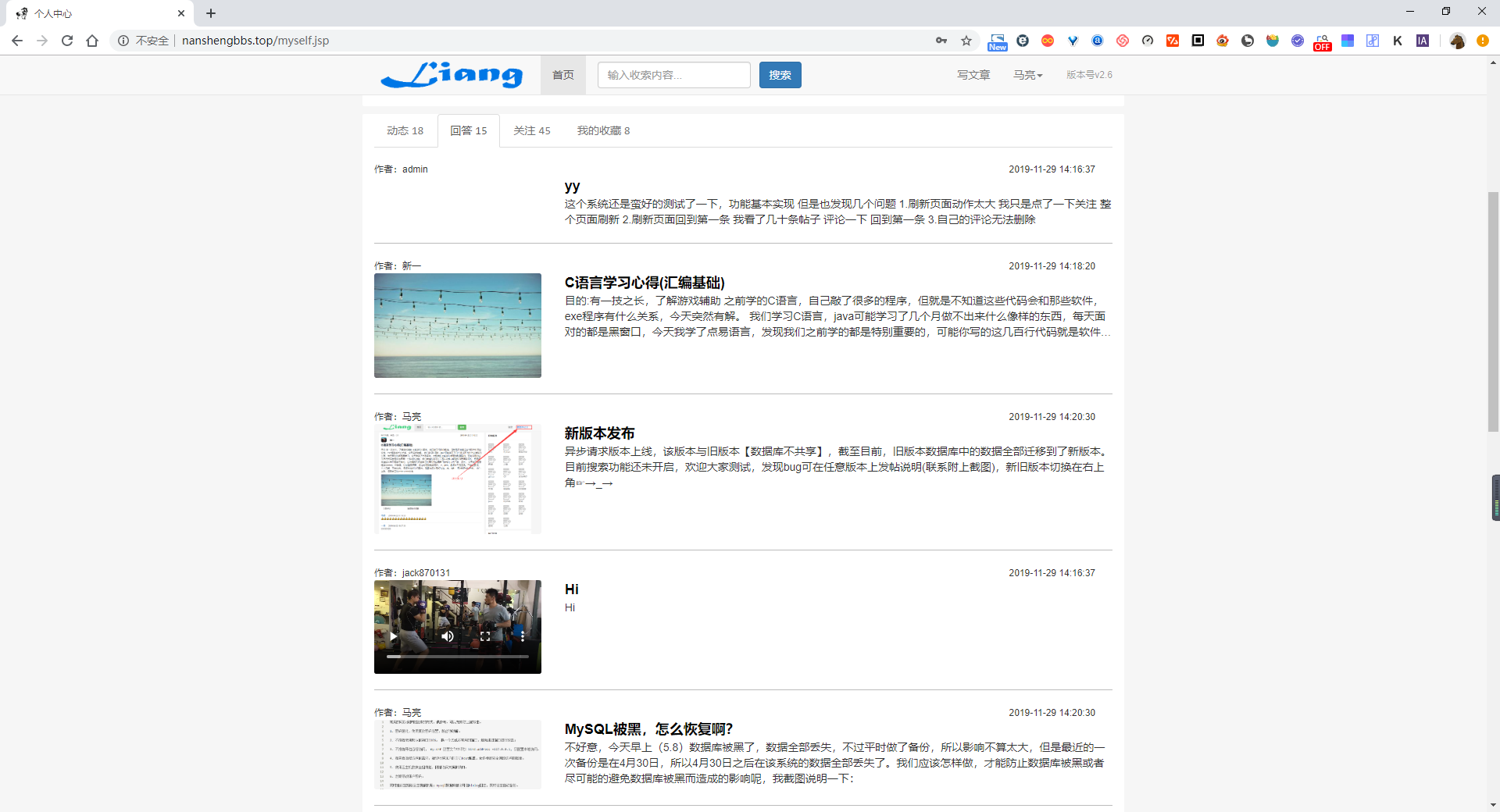This screenshot has height=812, width=1500.
Task: Play the jack870131 video
Action: click(393, 636)
